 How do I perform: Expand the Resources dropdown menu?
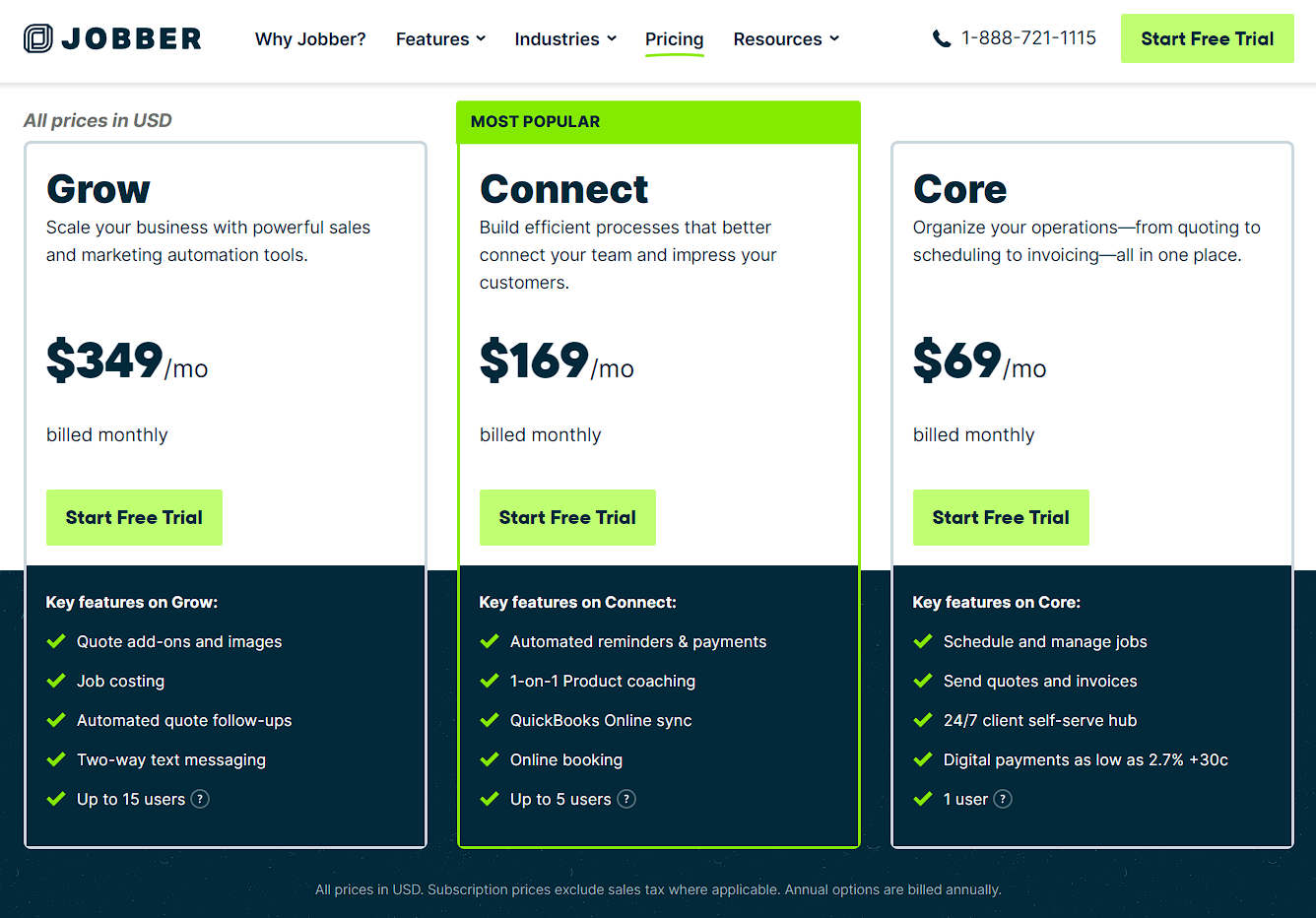pyautogui.click(x=786, y=38)
